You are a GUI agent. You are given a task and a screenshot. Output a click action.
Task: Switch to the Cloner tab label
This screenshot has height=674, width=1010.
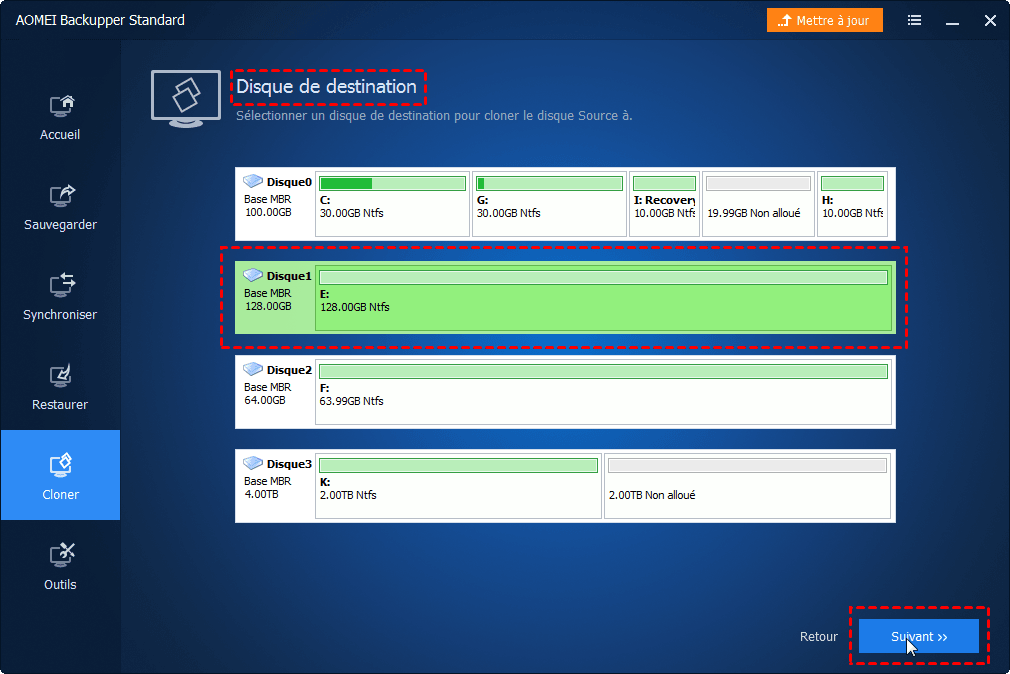(61, 495)
